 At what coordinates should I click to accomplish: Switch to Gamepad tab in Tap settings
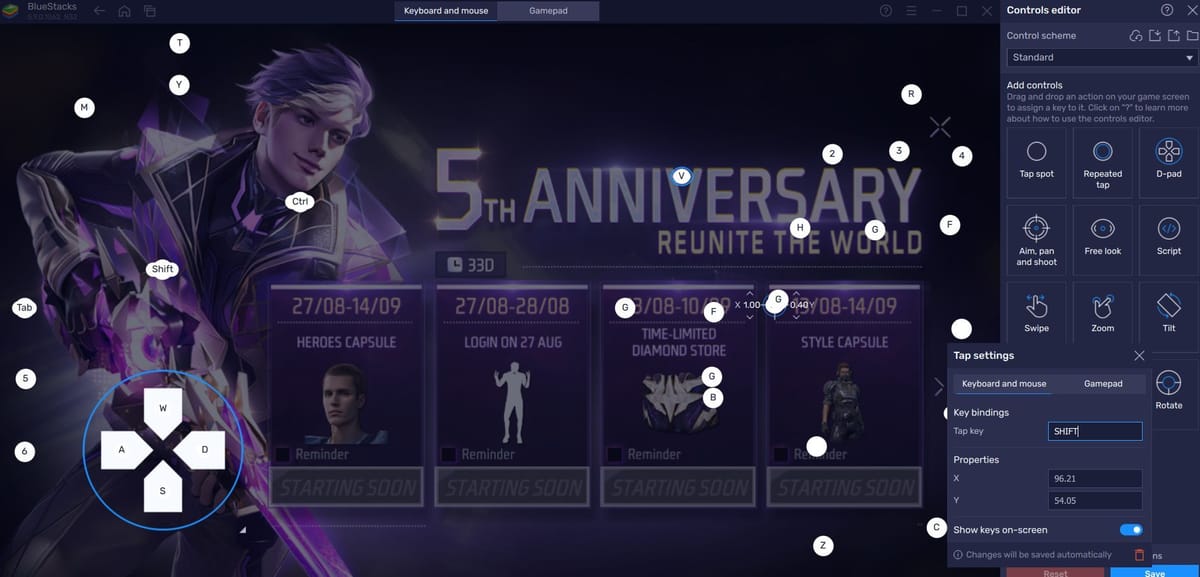(x=1103, y=384)
